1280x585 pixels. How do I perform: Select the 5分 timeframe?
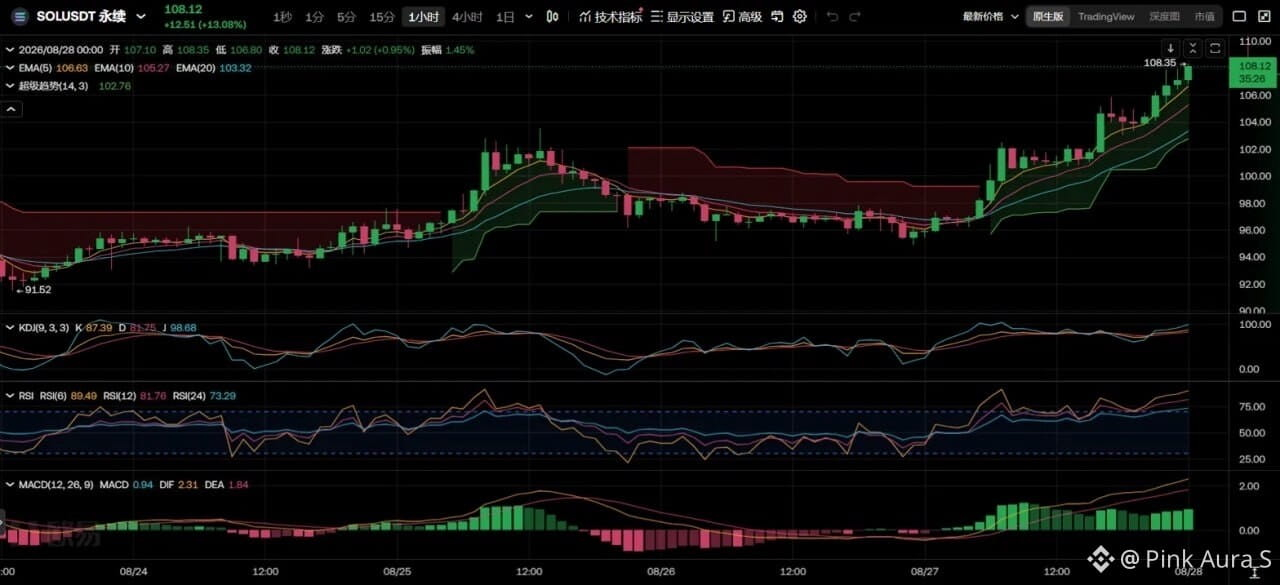click(x=346, y=17)
